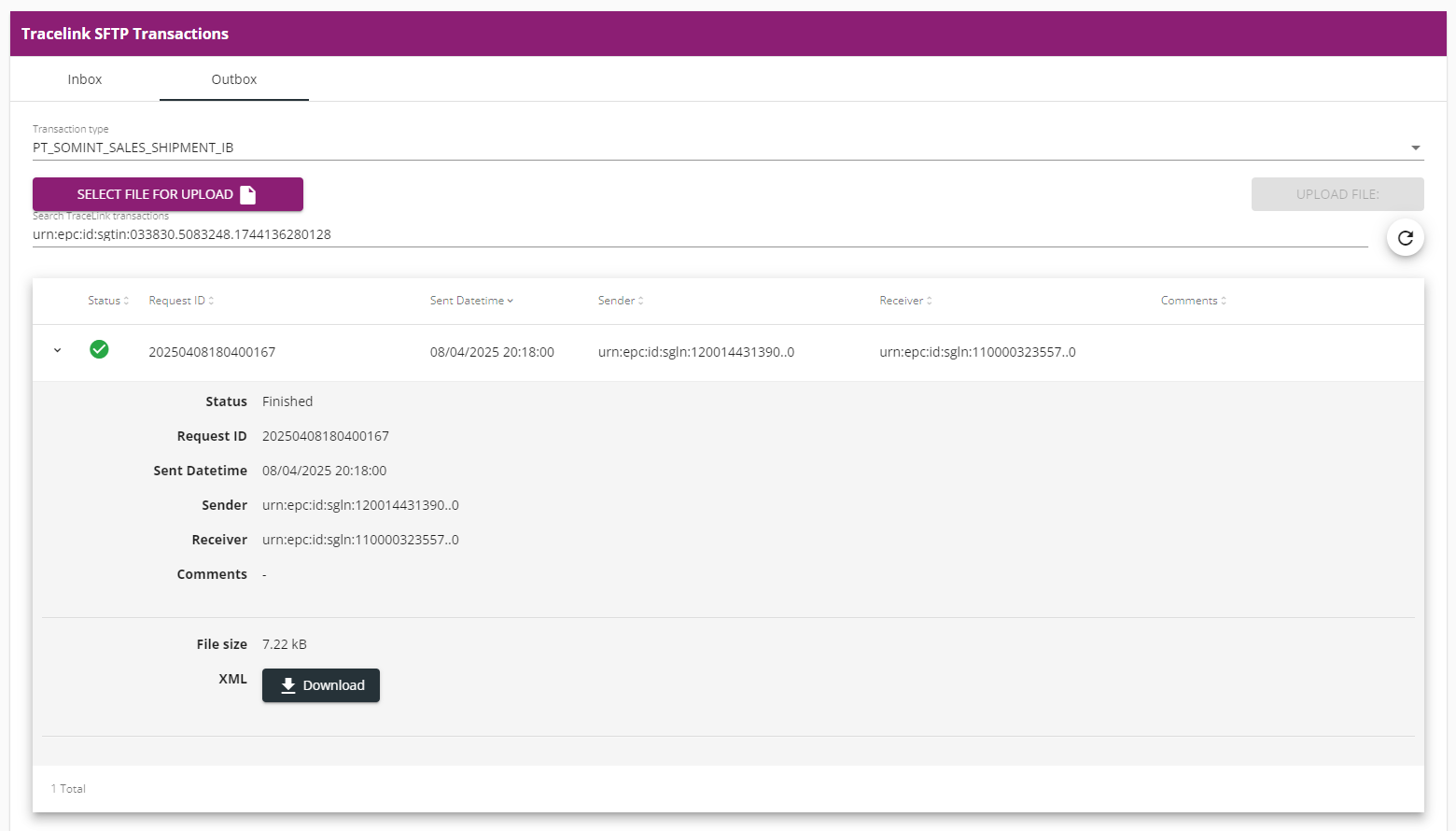Click the Sender value in the details panel
The height and width of the screenshot is (831, 1456).
[x=360, y=505]
